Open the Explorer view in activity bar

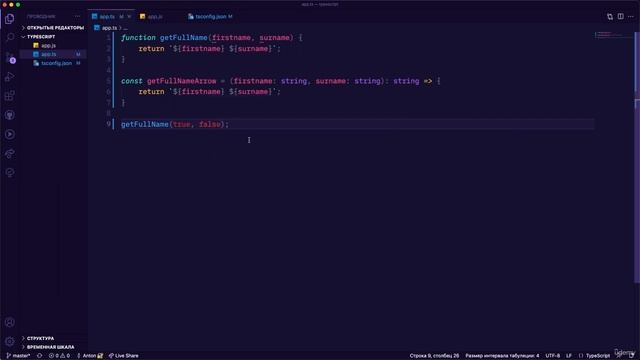[x=9, y=19]
